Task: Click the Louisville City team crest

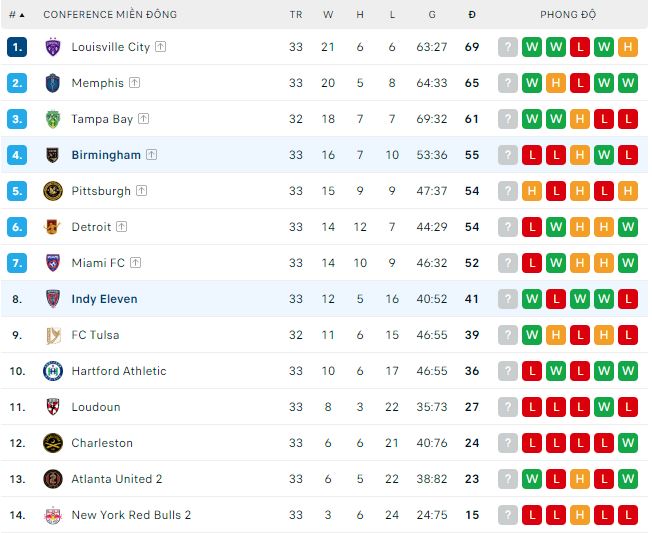Action: (53, 47)
